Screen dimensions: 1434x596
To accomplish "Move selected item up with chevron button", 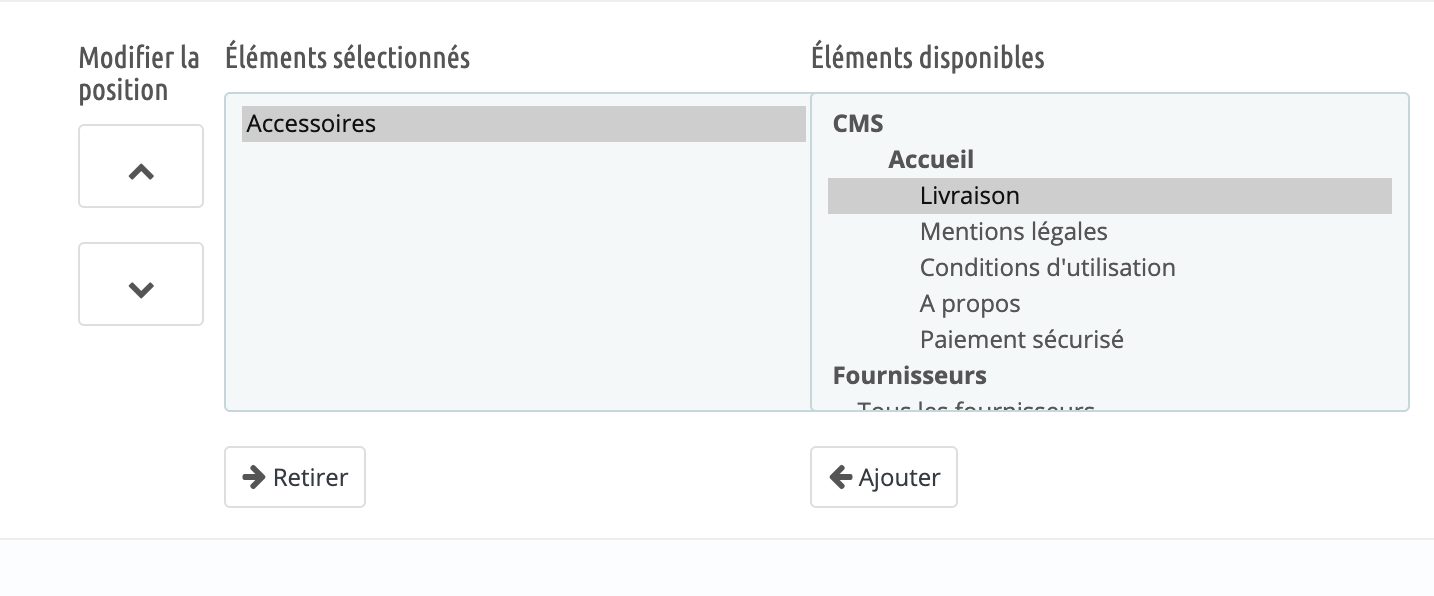I will pos(141,166).
